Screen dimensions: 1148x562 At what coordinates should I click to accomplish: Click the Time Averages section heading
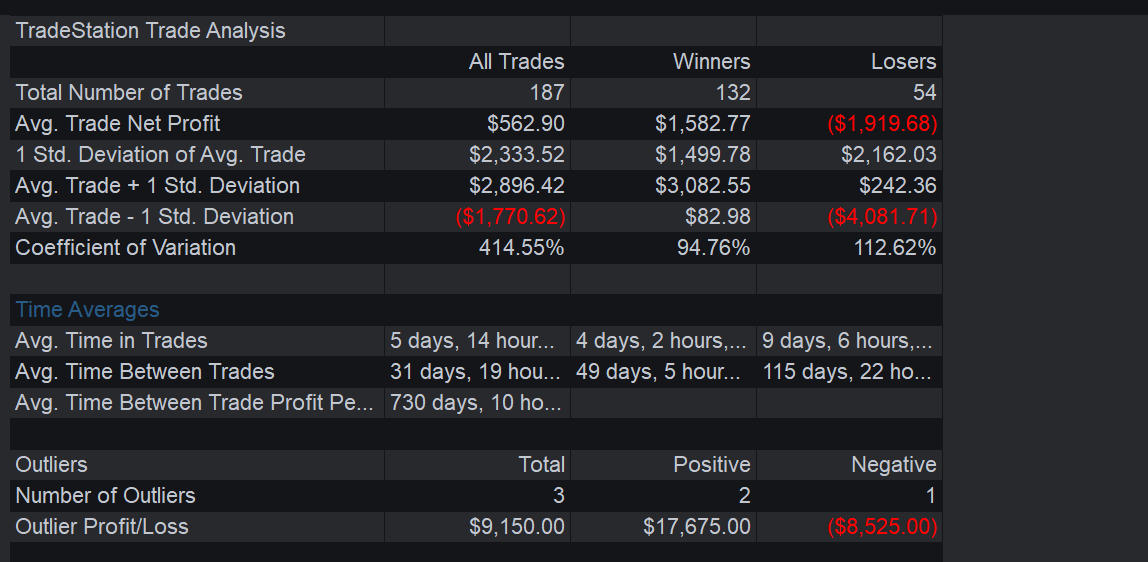(x=87, y=310)
